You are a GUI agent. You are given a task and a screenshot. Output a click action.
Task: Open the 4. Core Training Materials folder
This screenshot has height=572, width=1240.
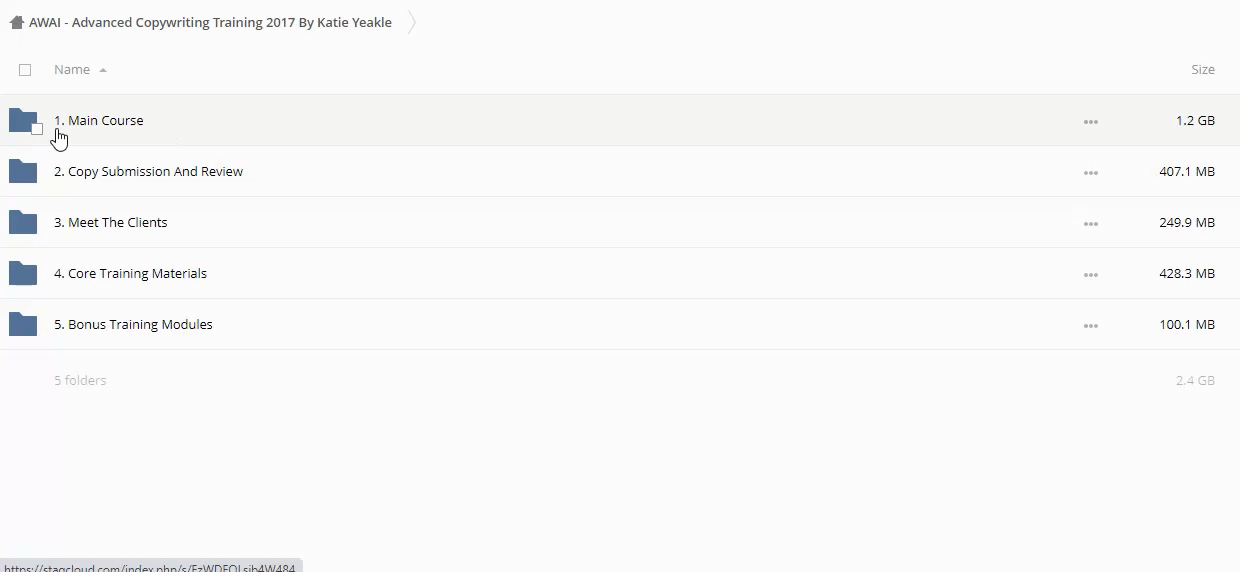[137, 274]
